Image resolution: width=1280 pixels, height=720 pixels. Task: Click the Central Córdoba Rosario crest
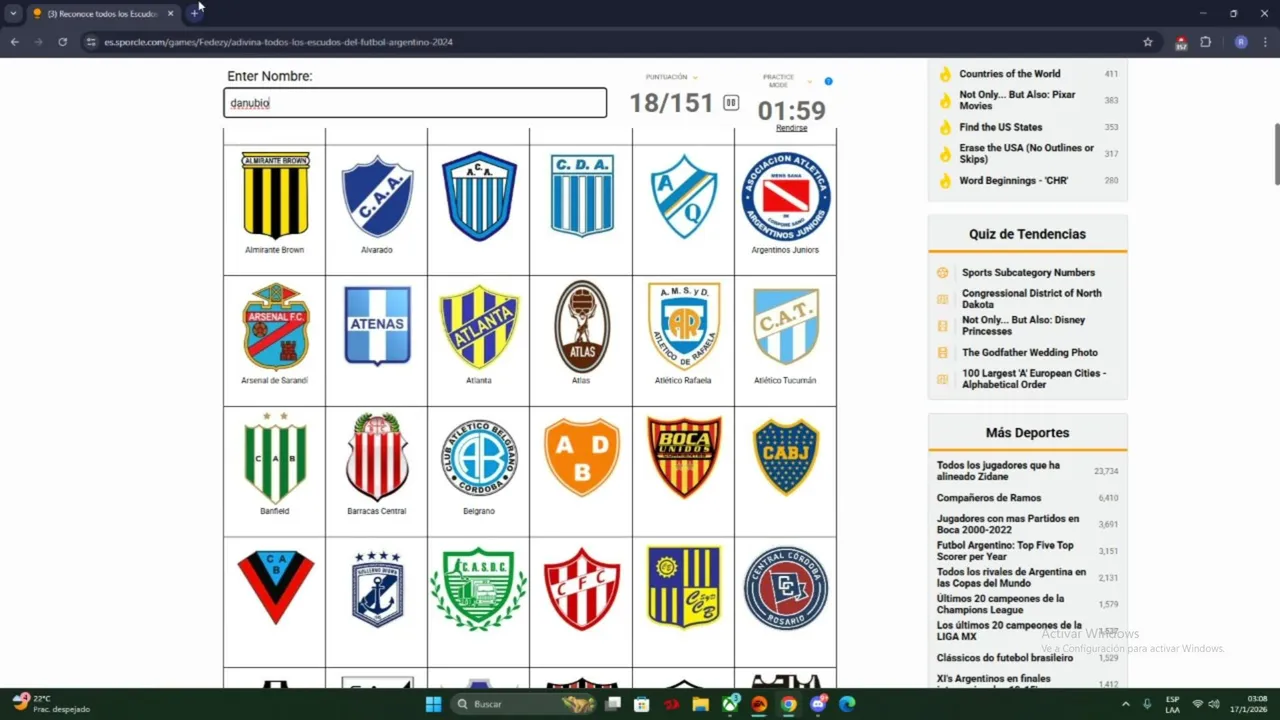coord(785,588)
